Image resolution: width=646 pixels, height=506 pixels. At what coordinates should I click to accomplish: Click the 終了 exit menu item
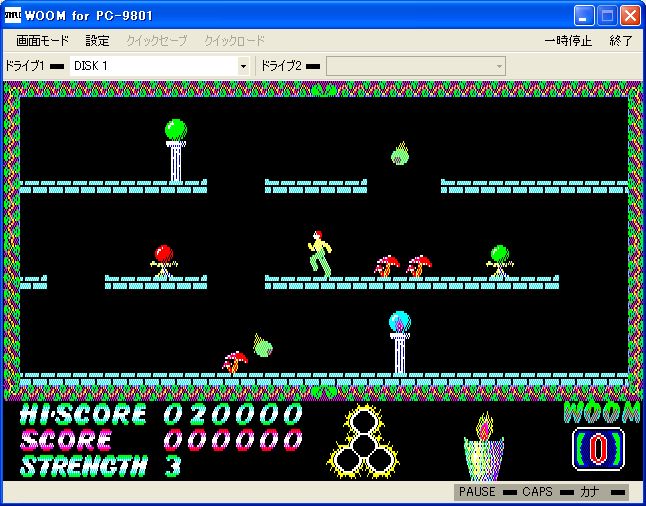click(x=621, y=41)
